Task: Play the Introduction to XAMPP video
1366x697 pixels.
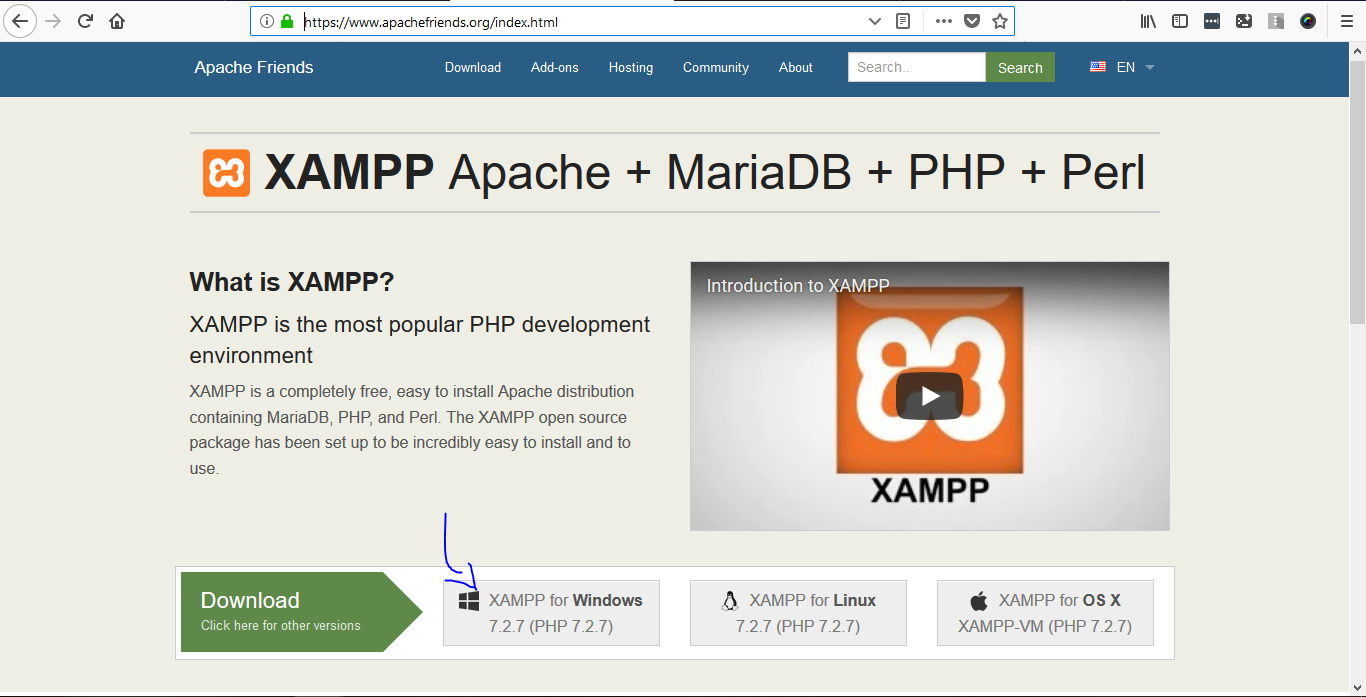Action: (929, 396)
